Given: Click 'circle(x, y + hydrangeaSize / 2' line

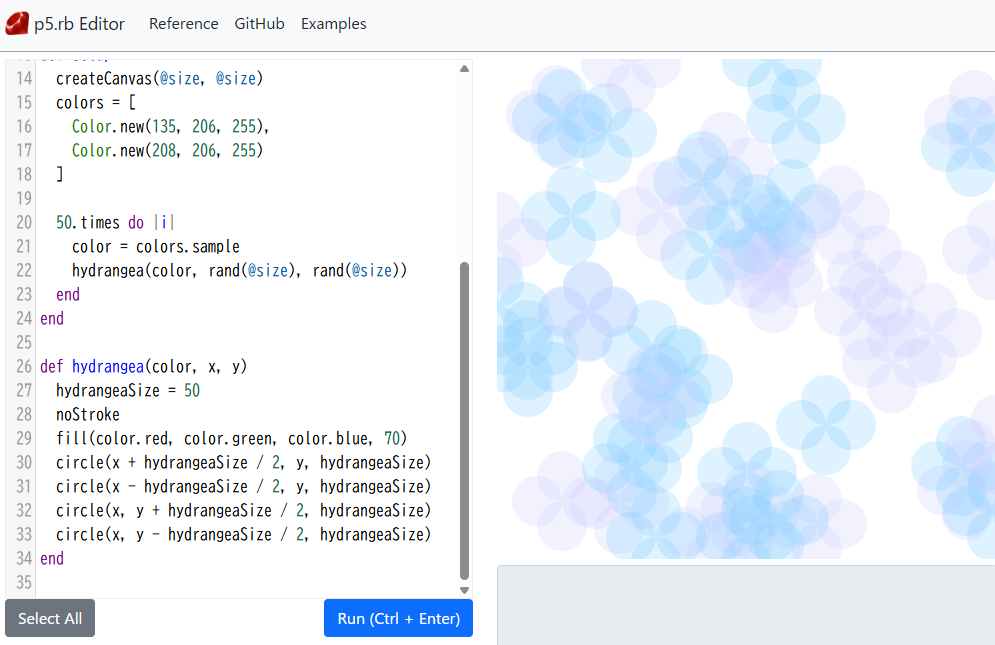Looking at the screenshot, I should click(x=244, y=510).
